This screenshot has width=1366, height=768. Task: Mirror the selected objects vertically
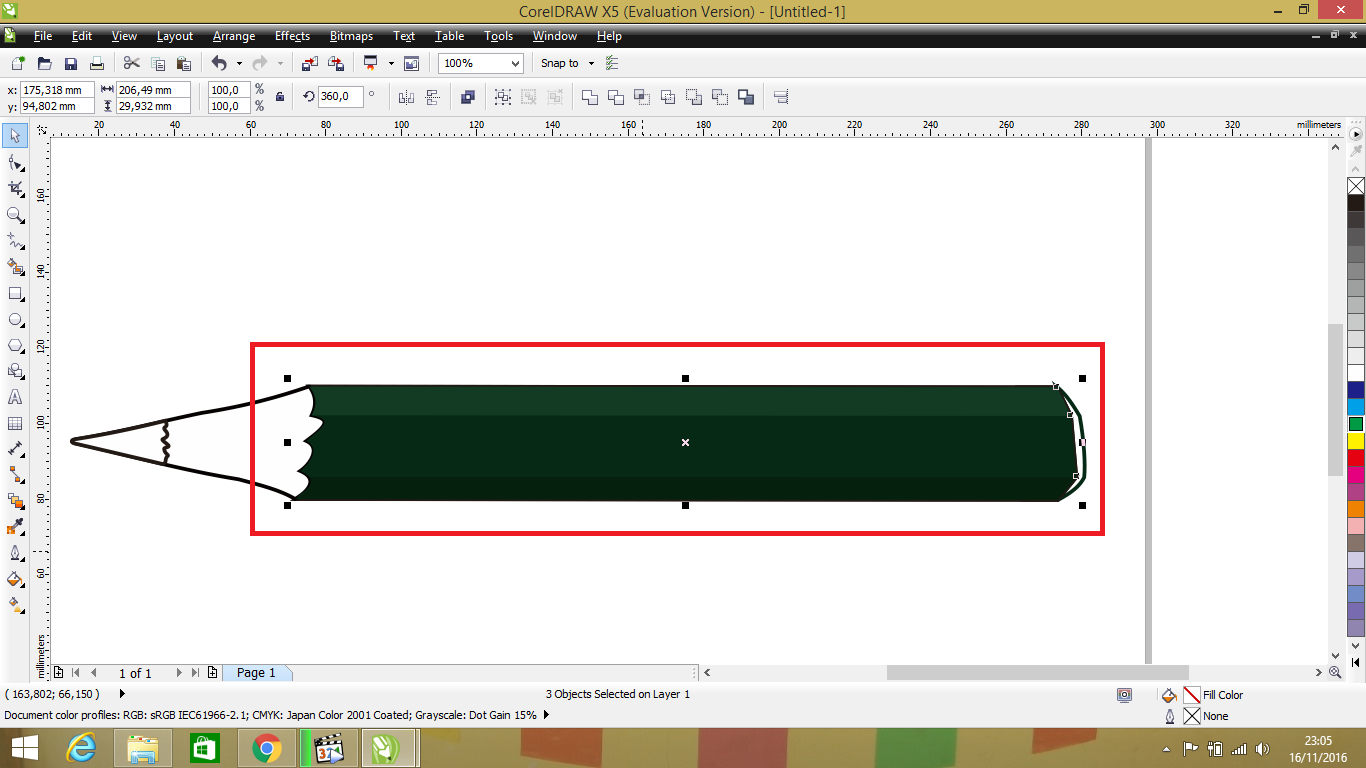pyautogui.click(x=431, y=96)
